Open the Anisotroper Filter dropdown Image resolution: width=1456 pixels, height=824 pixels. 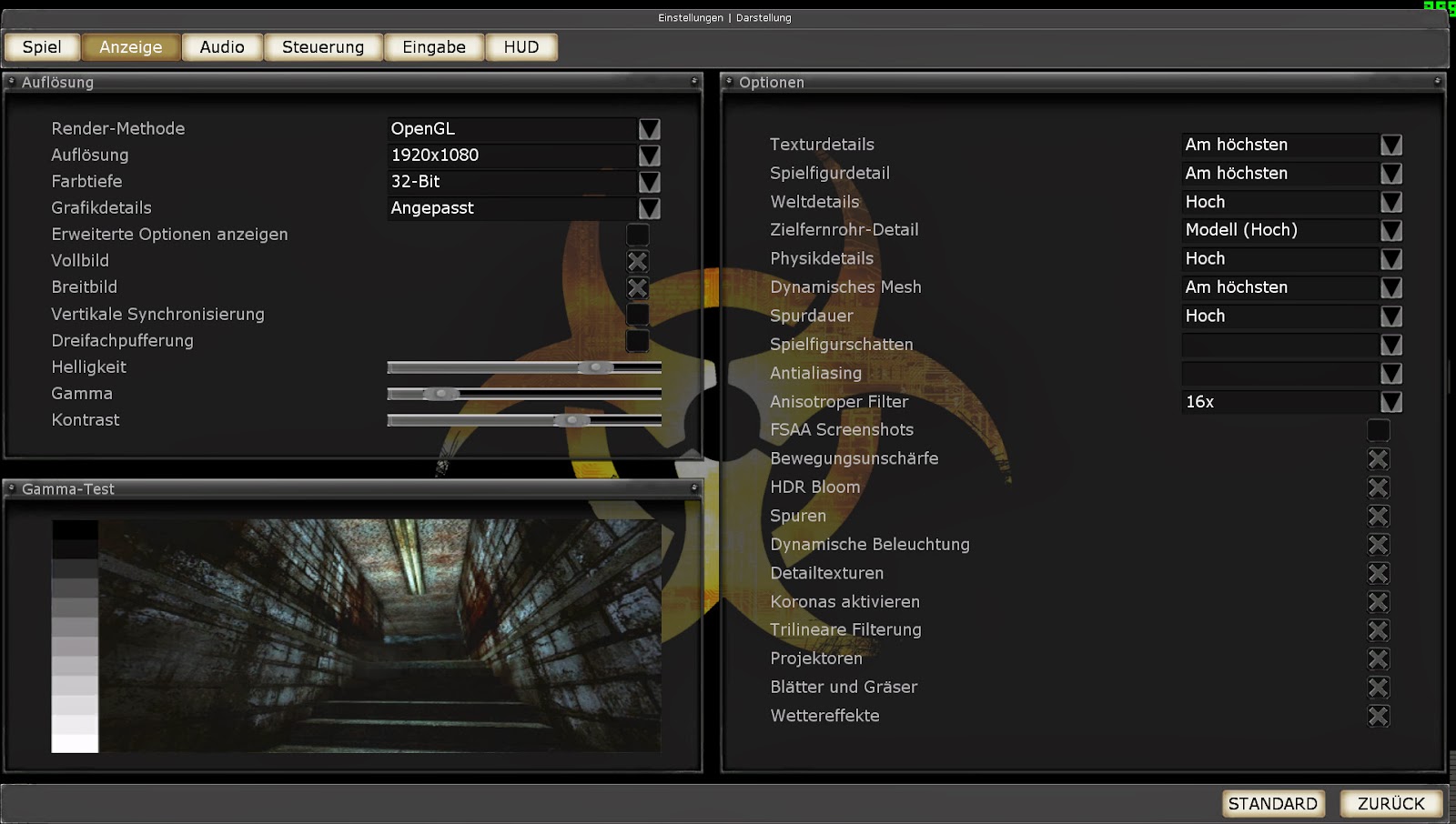pos(1390,402)
